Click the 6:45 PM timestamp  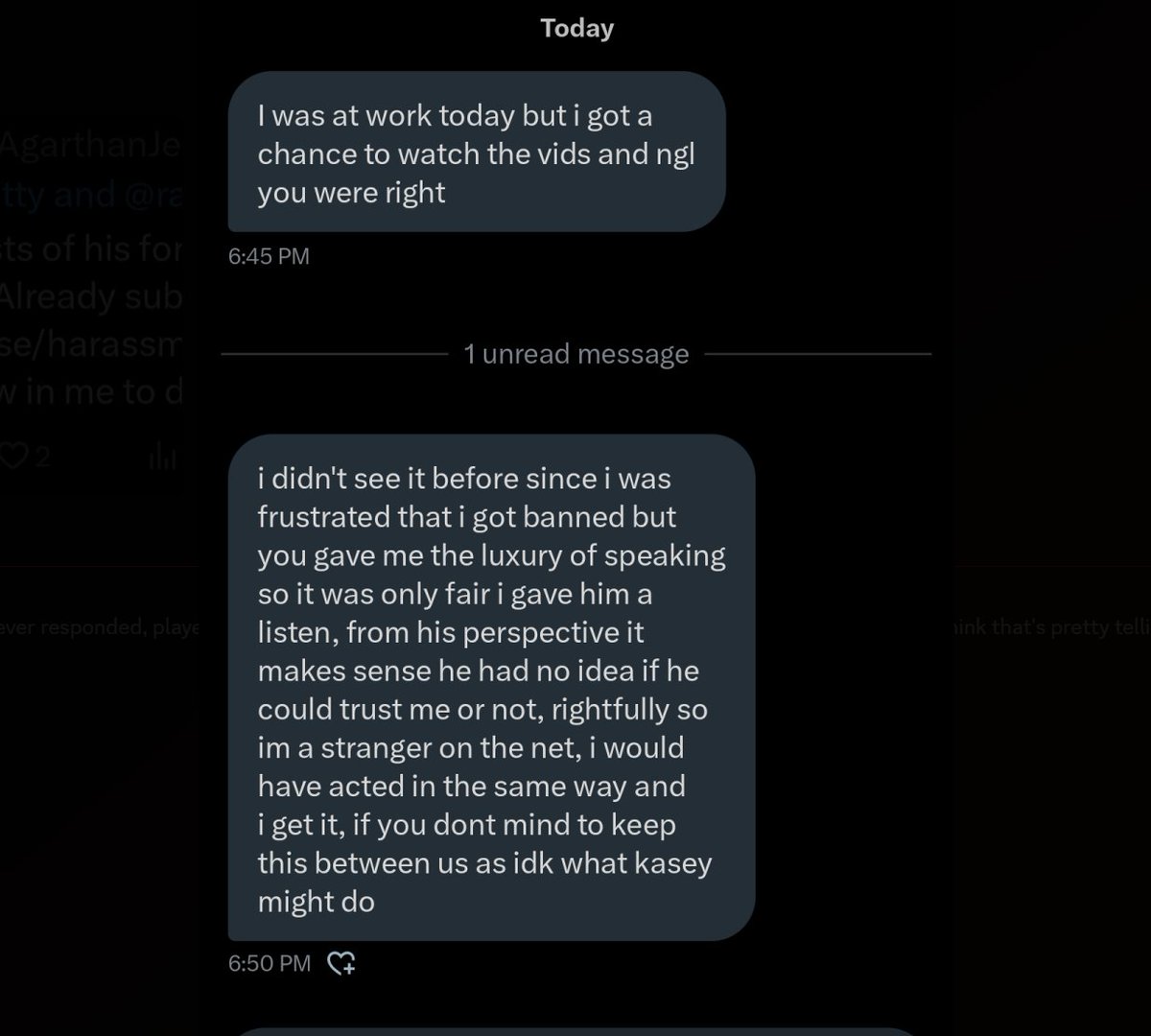[269, 256]
